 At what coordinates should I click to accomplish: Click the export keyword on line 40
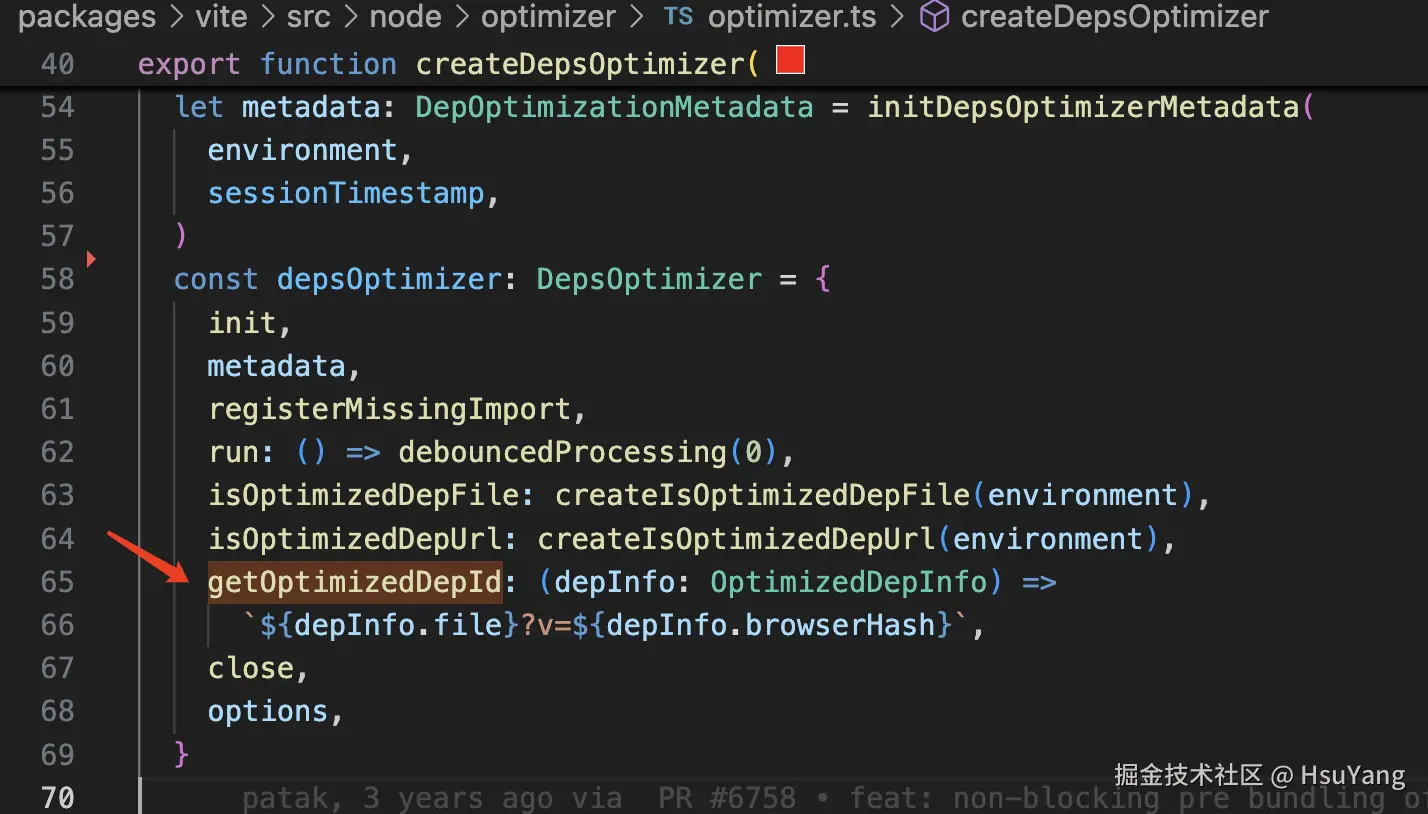[x=189, y=64]
